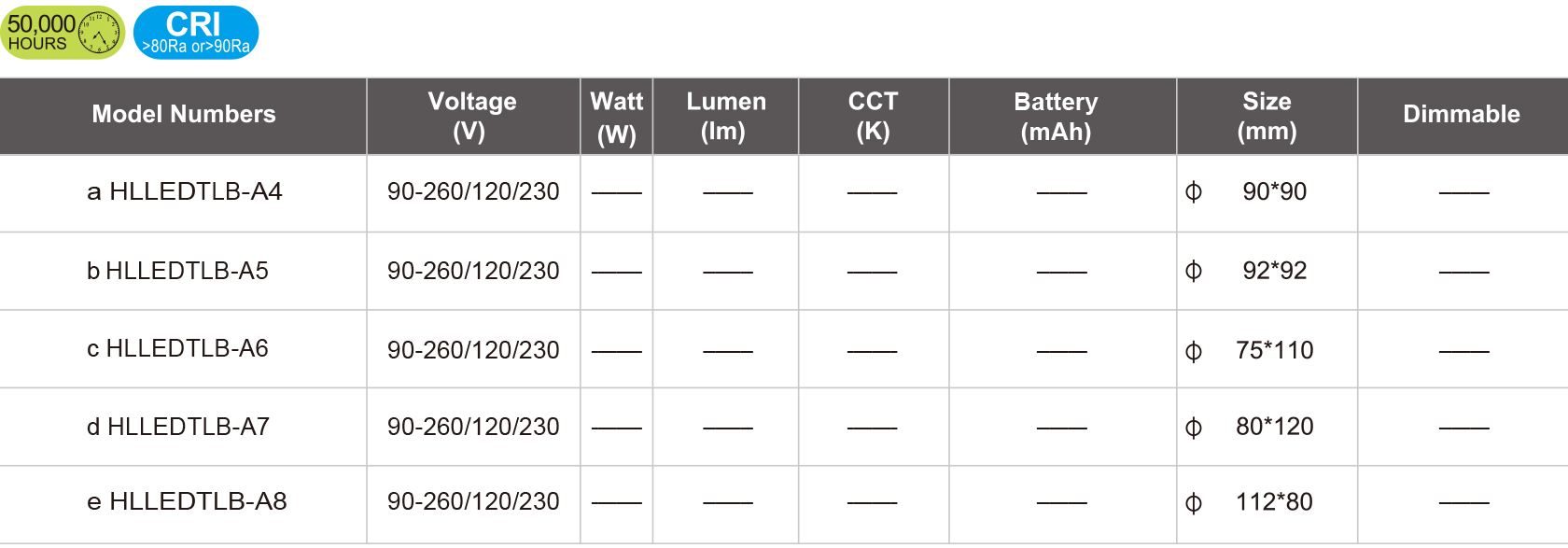Click model e HLLEDTLB-A8 cell
The height and width of the screenshot is (548, 1568).
click(x=187, y=502)
